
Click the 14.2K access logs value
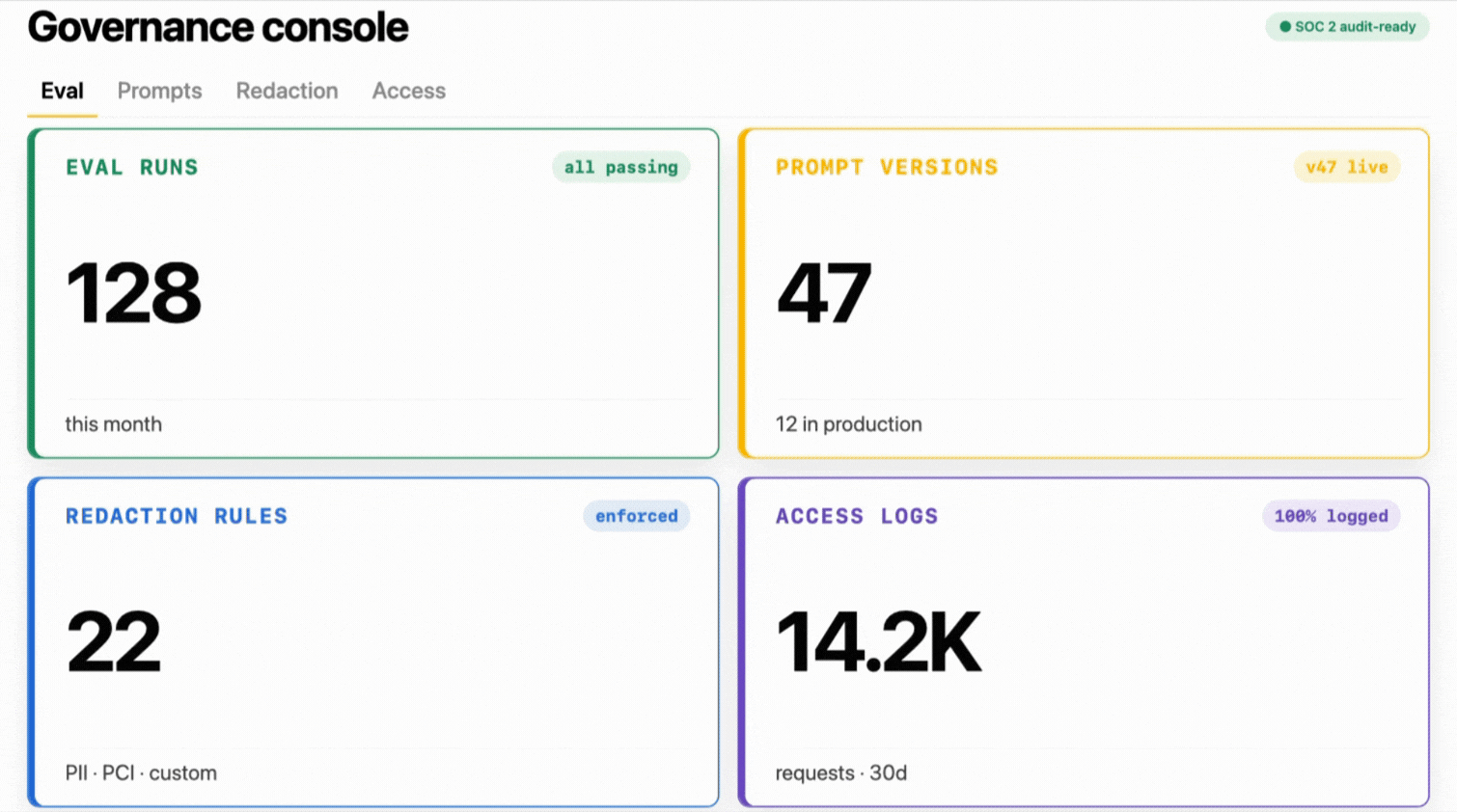tap(879, 642)
